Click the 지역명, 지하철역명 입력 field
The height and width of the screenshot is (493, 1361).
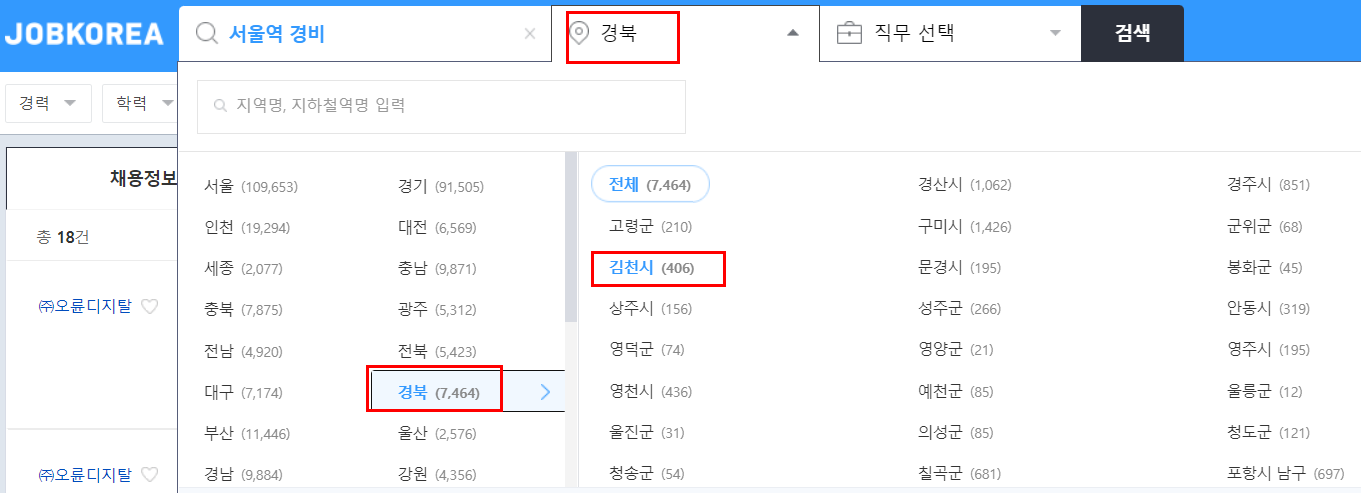[441, 106]
